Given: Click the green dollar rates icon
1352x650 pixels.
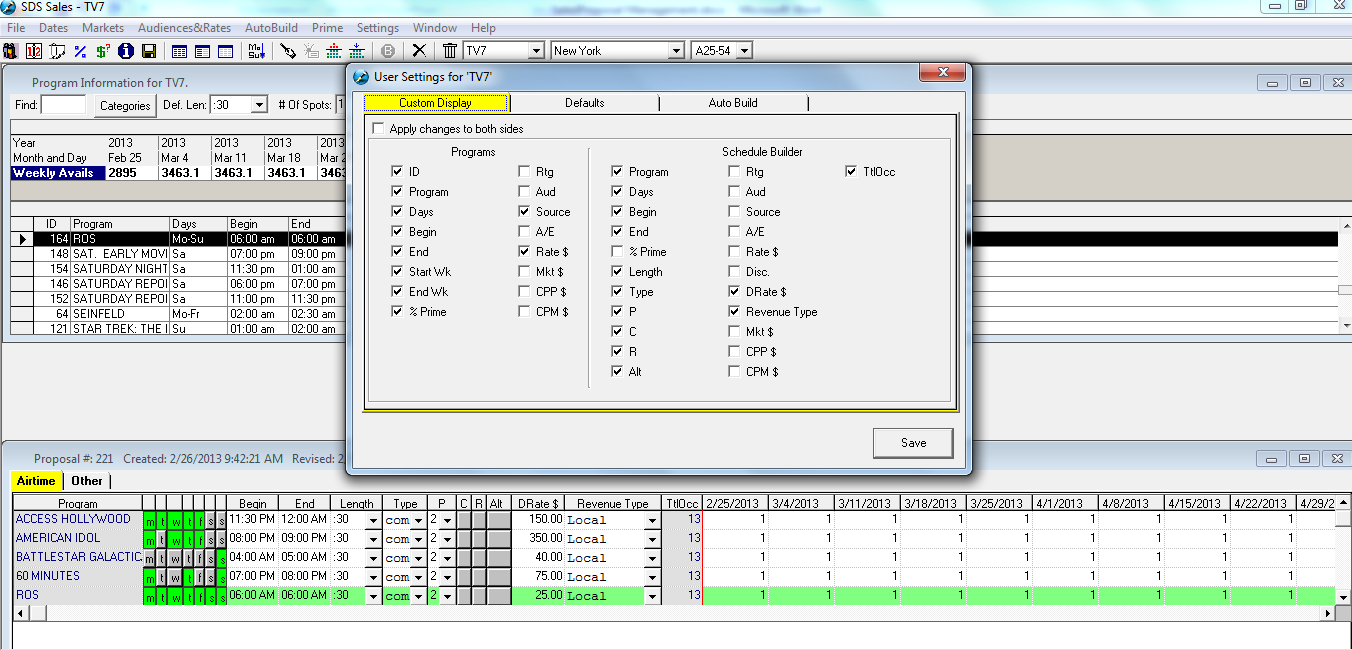Looking at the screenshot, I should pos(103,51).
